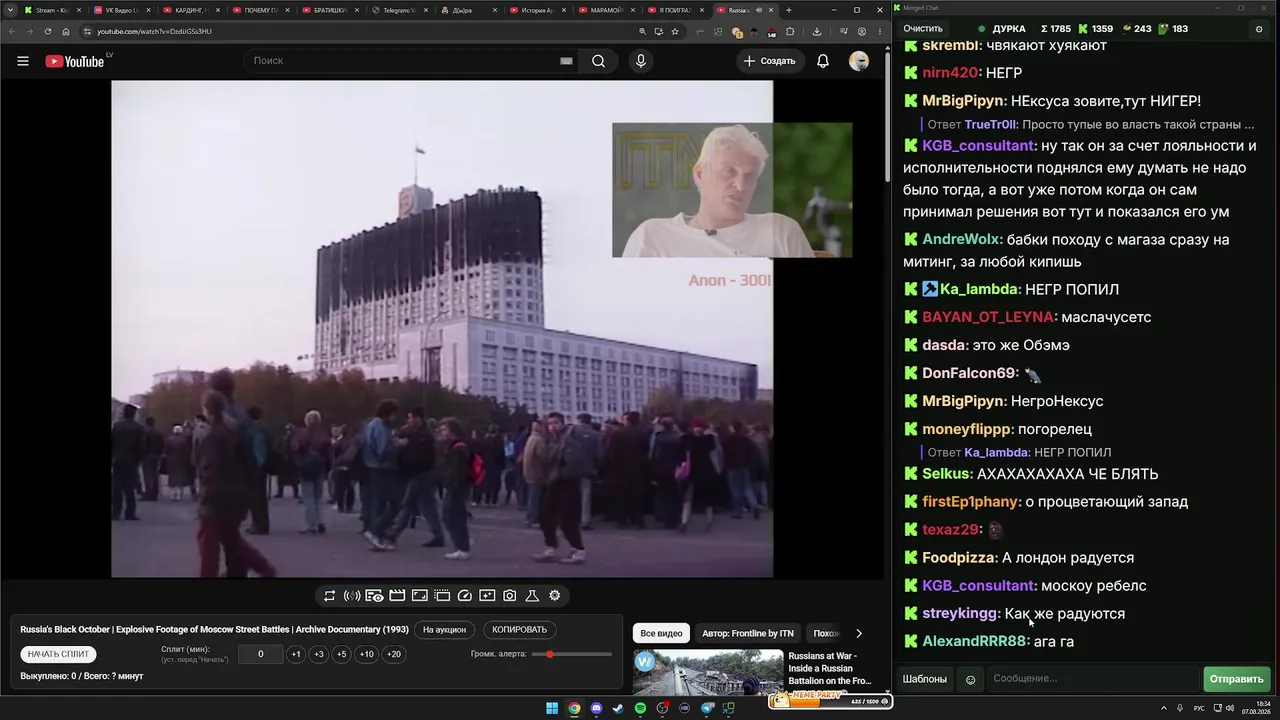The height and width of the screenshot is (720, 1280).
Task: Open player toolbar gear settings
Action: (555, 596)
